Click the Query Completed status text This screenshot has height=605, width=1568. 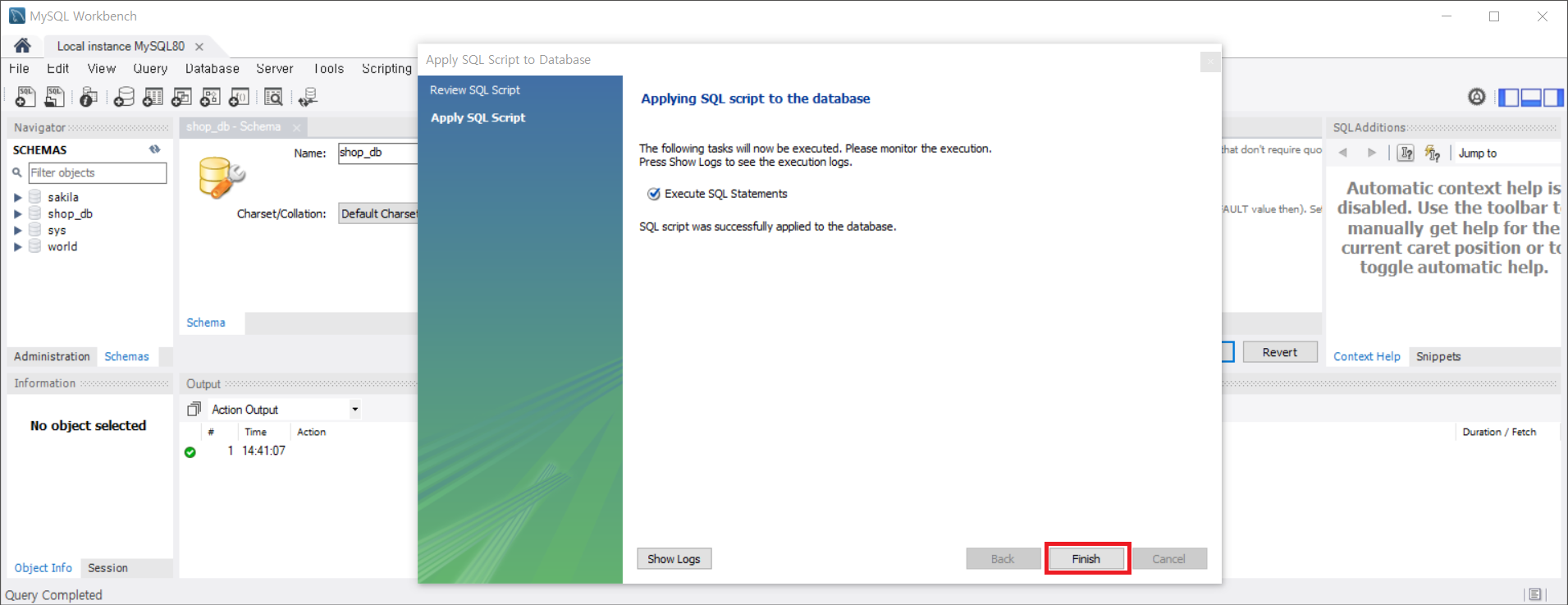[54, 594]
